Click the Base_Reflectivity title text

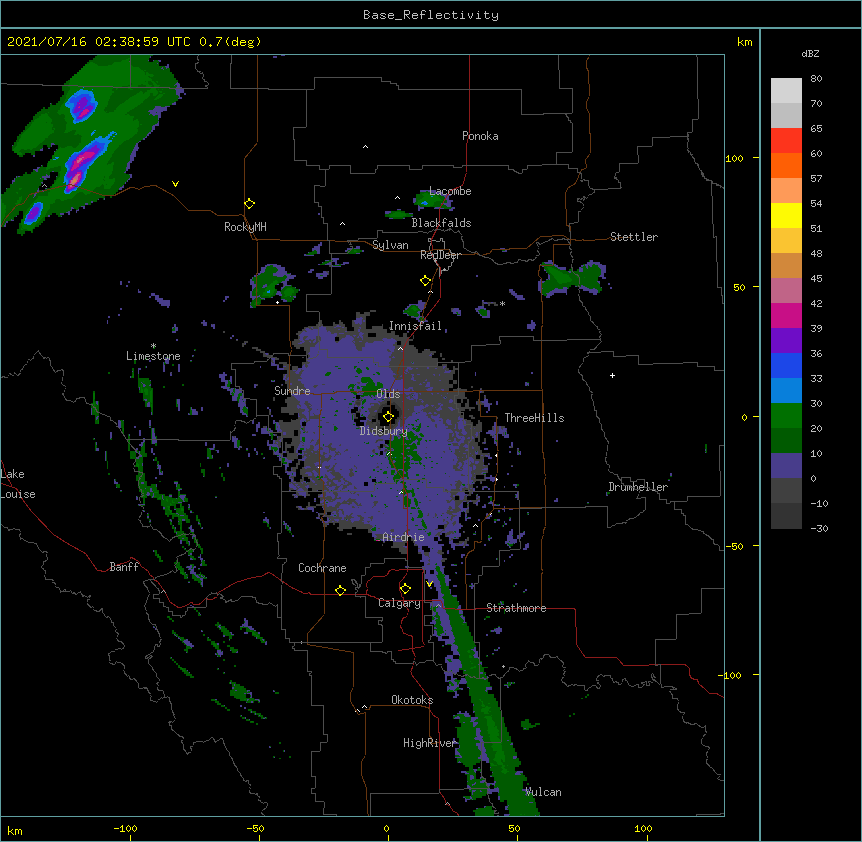(x=431, y=15)
